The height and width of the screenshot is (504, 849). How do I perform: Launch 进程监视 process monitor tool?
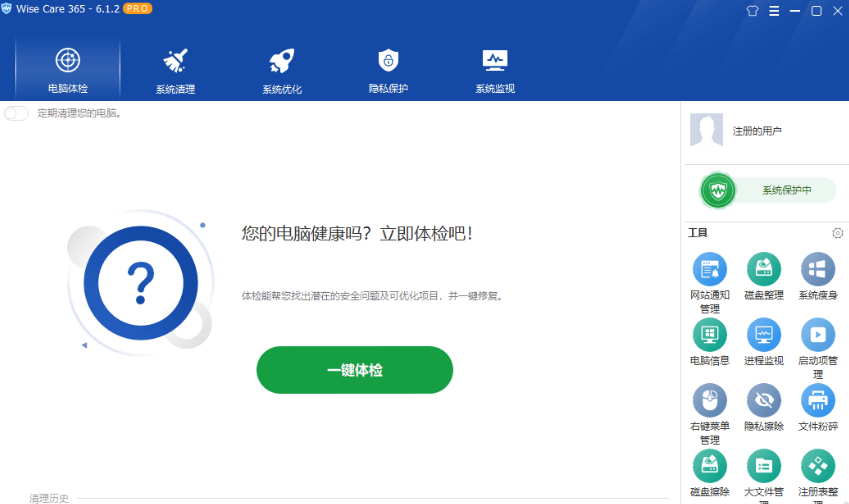[x=763, y=342]
